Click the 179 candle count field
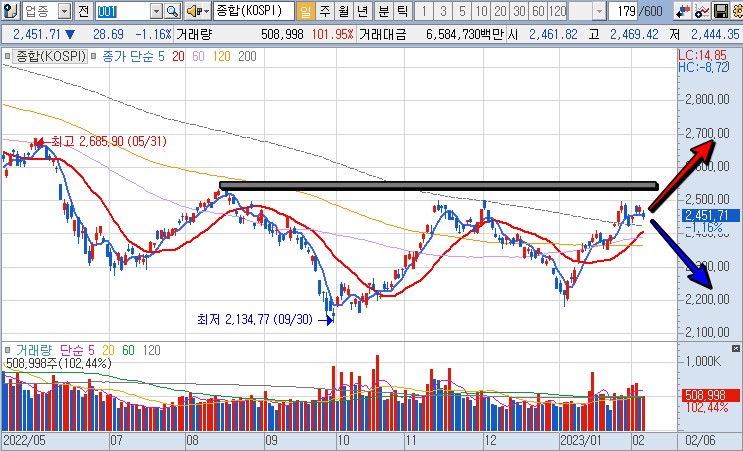This screenshot has width=743, height=451. tap(623, 12)
